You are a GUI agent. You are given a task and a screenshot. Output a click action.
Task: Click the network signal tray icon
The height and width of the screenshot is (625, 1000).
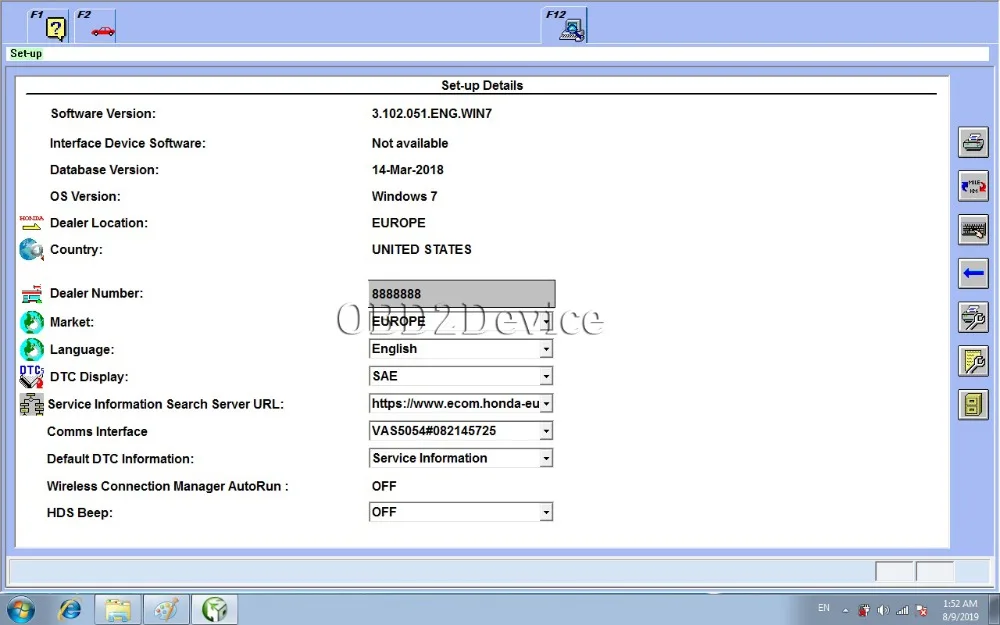click(x=902, y=610)
